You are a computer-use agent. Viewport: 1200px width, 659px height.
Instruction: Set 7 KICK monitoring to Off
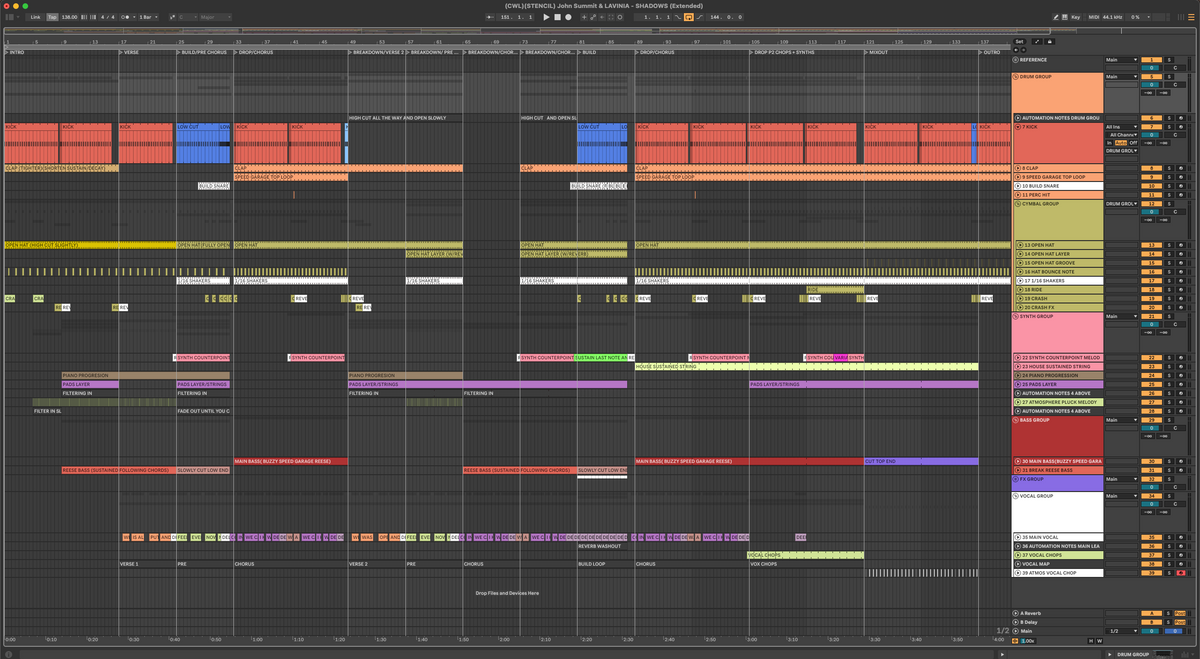tap(1135, 142)
